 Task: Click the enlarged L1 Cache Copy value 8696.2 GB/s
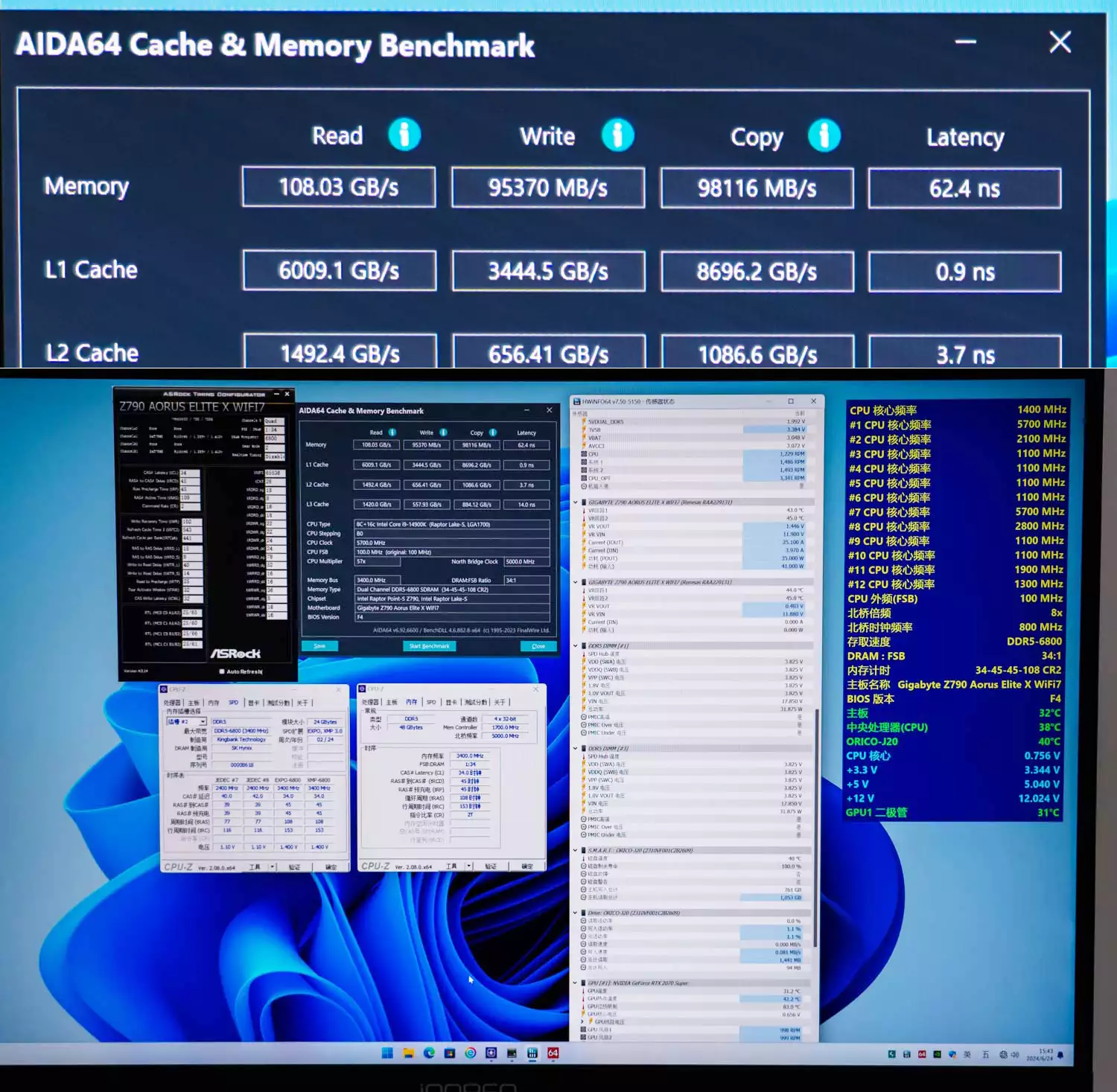tap(757, 272)
